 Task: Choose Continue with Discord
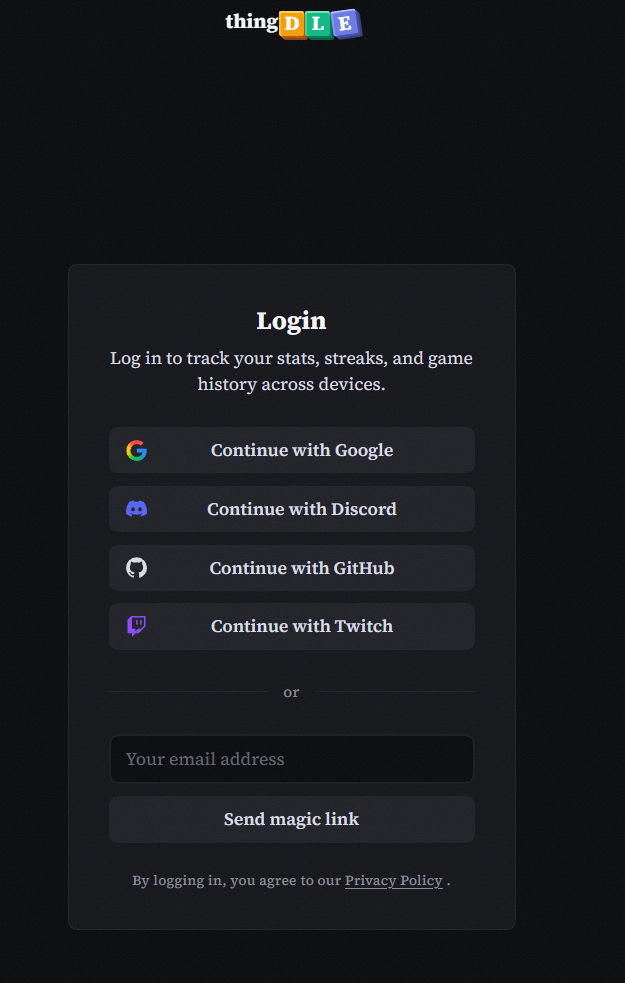click(x=301, y=509)
